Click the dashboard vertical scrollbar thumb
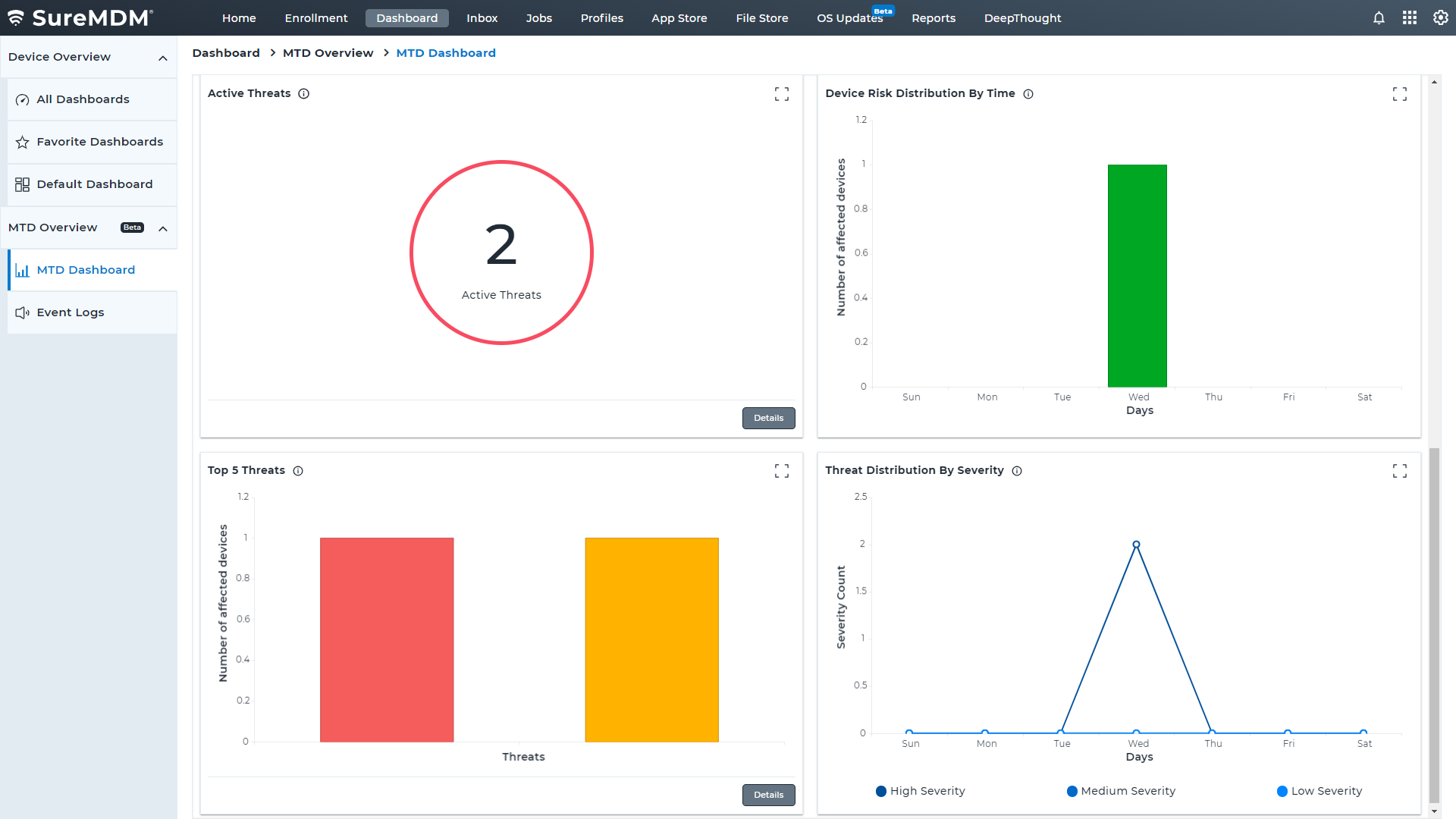Image resolution: width=1456 pixels, height=819 pixels. coord(1434,626)
